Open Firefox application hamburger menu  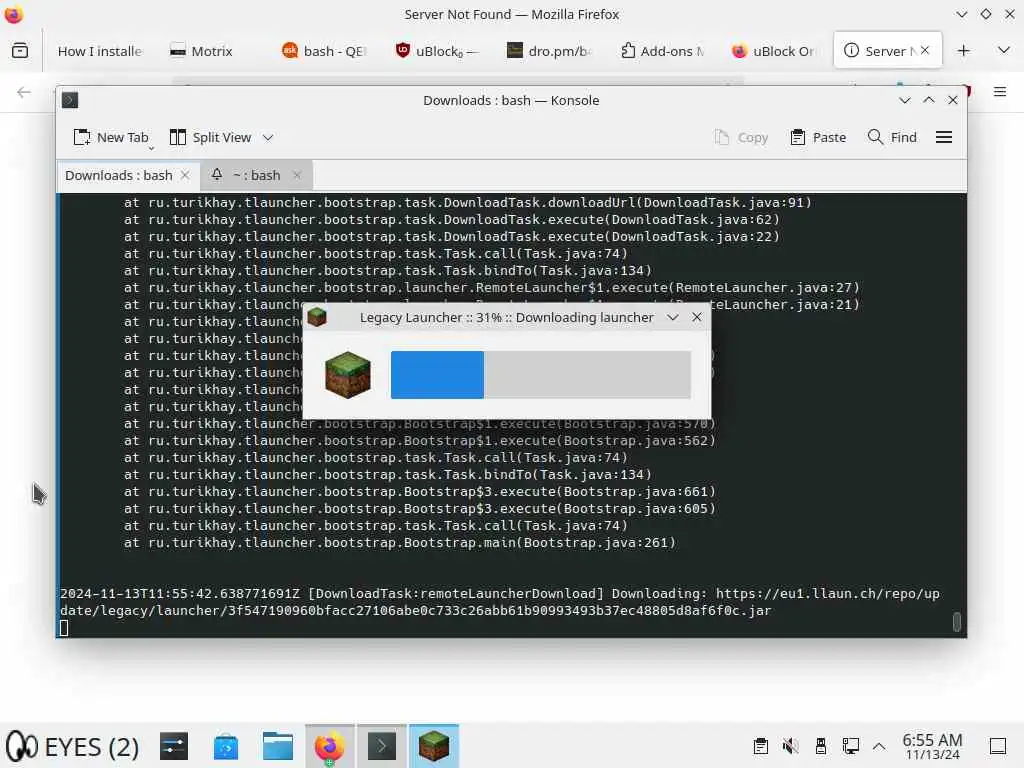tap(1000, 92)
